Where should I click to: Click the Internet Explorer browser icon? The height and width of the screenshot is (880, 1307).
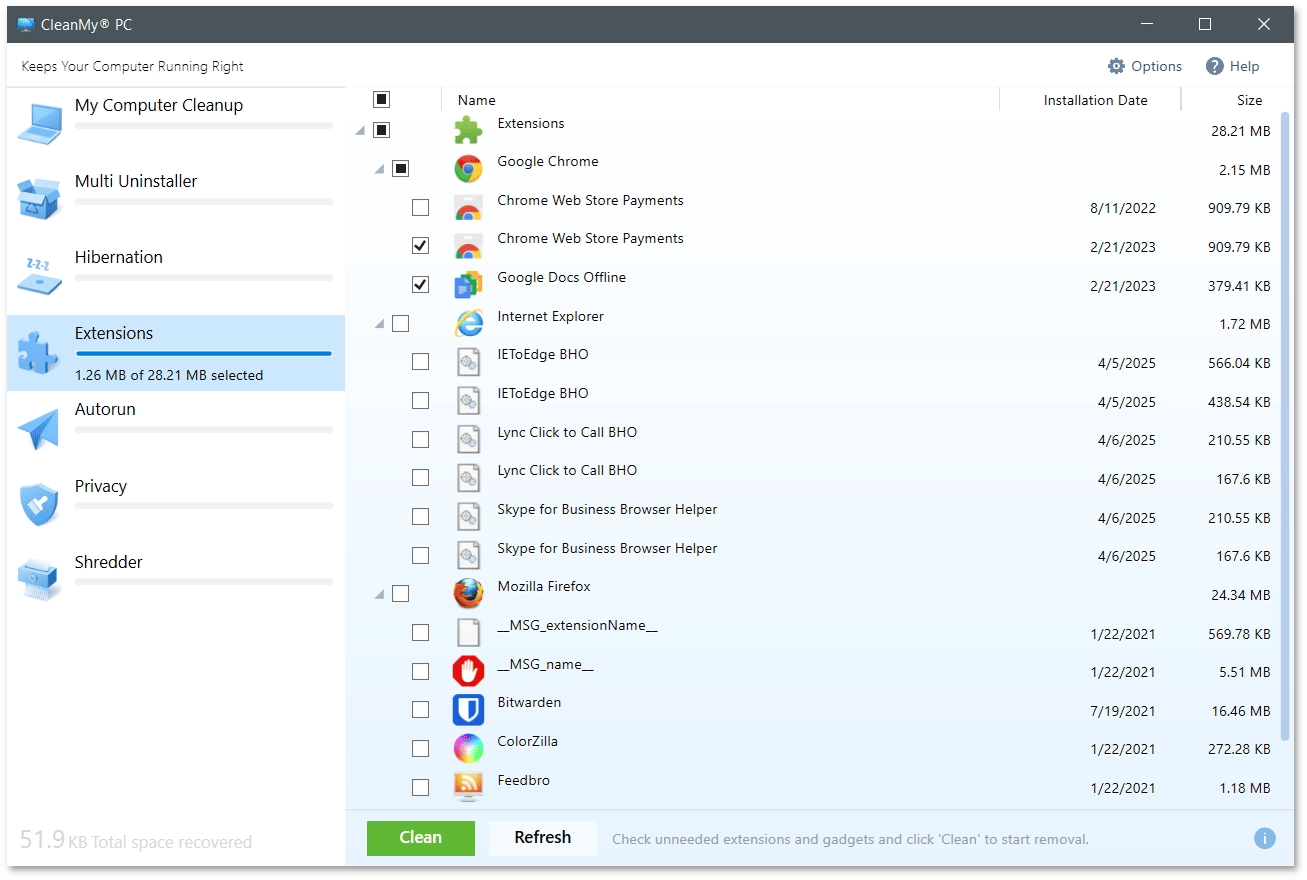[x=468, y=324]
